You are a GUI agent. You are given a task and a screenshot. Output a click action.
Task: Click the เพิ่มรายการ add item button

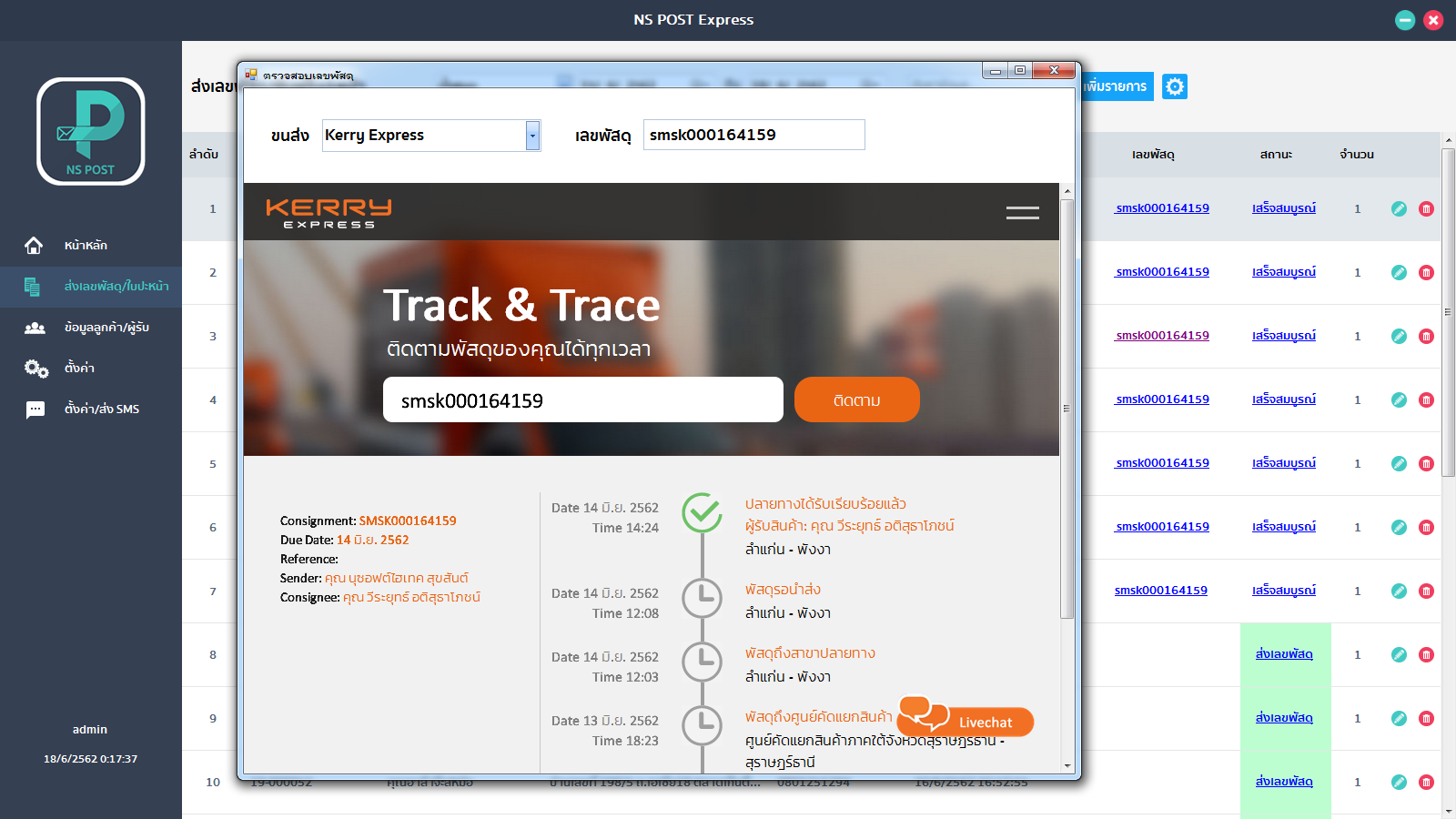(1117, 86)
